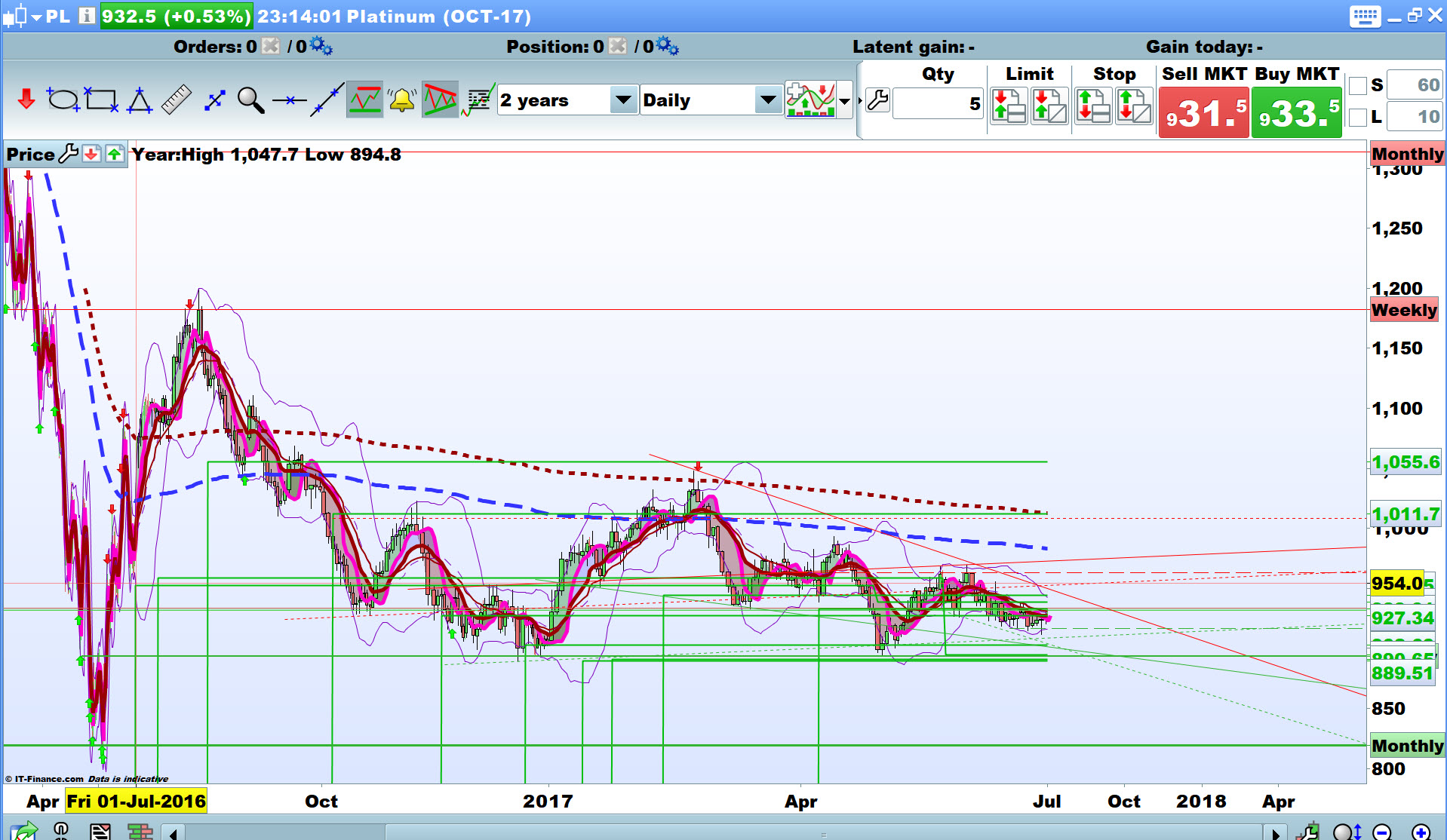Open the Position settings gears
This screenshot has width=1447, height=840.
668,46
